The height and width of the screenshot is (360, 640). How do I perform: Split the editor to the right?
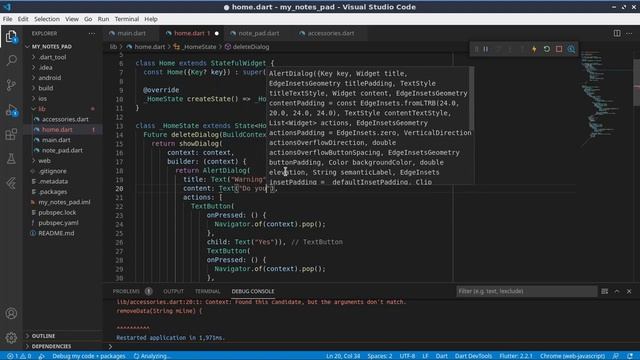pos(617,33)
